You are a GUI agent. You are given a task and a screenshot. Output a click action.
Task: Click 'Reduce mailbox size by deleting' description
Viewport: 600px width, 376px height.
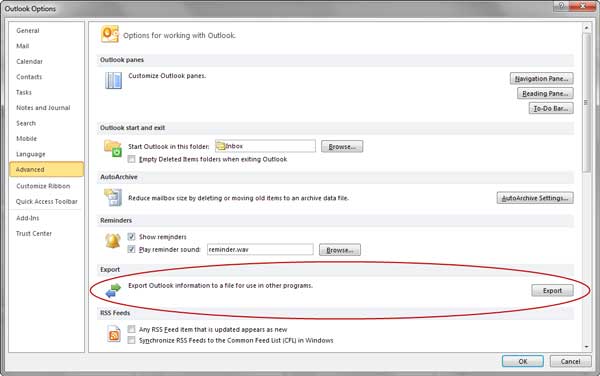(x=238, y=198)
